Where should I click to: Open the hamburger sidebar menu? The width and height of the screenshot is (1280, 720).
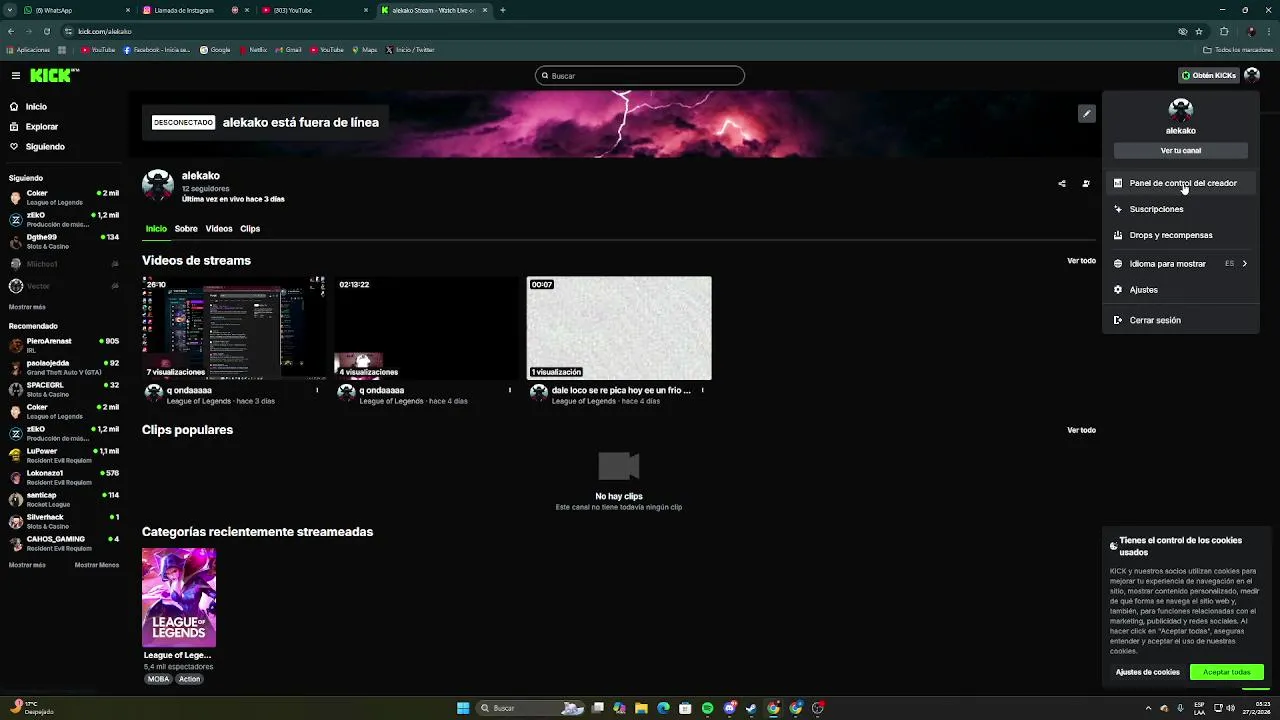tap(16, 76)
